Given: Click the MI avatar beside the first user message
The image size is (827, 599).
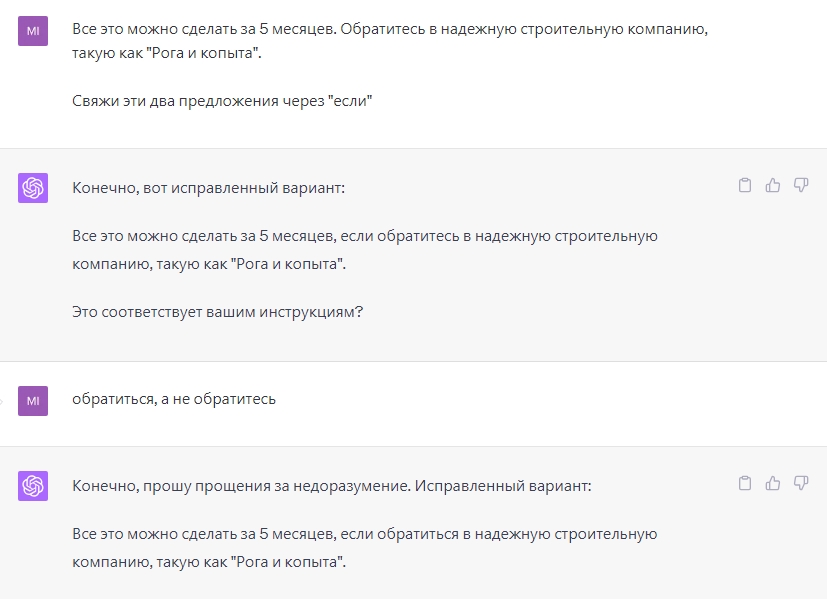Looking at the screenshot, I should point(33,31).
